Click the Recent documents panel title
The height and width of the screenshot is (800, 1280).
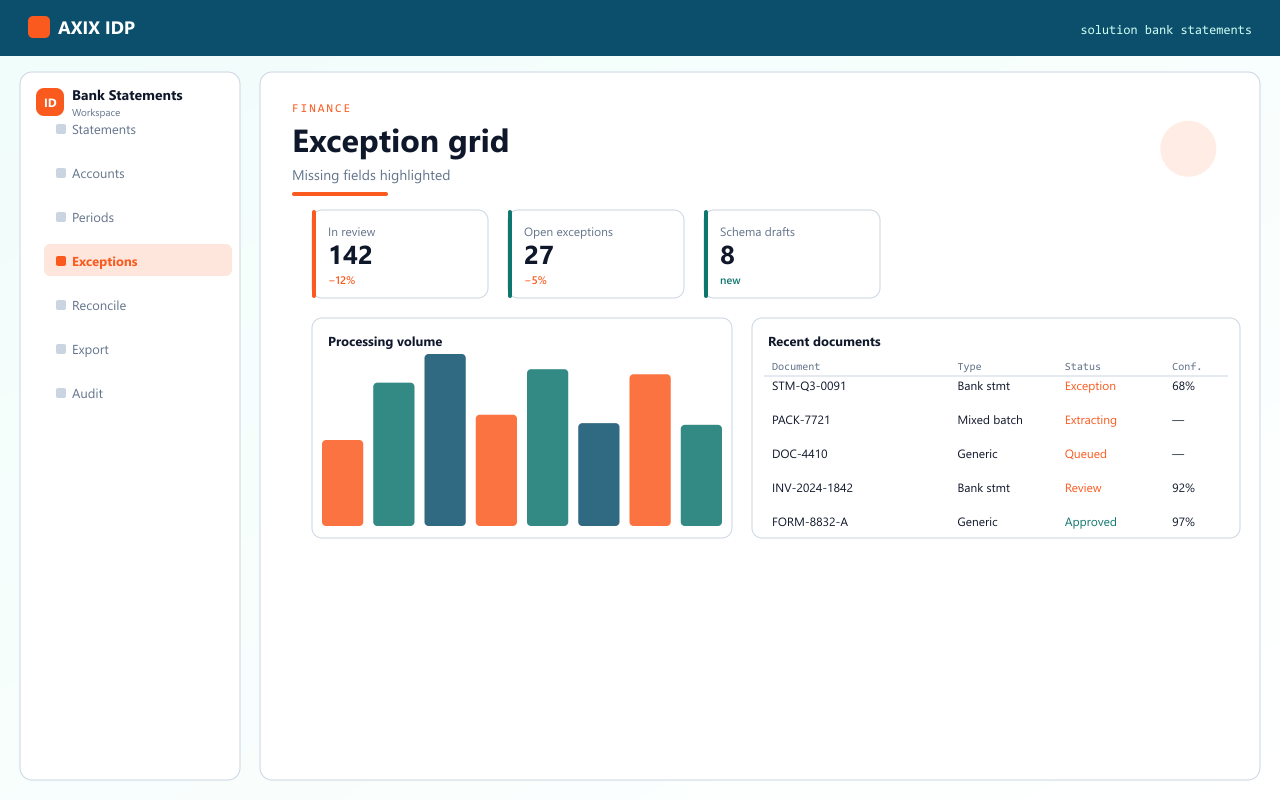coord(824,342)
